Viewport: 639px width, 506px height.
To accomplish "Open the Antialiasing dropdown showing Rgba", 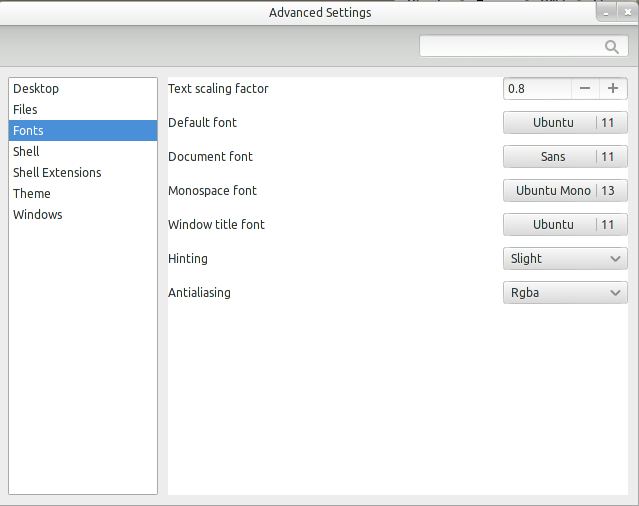I will pyautogui.click(x=565, y=293).
